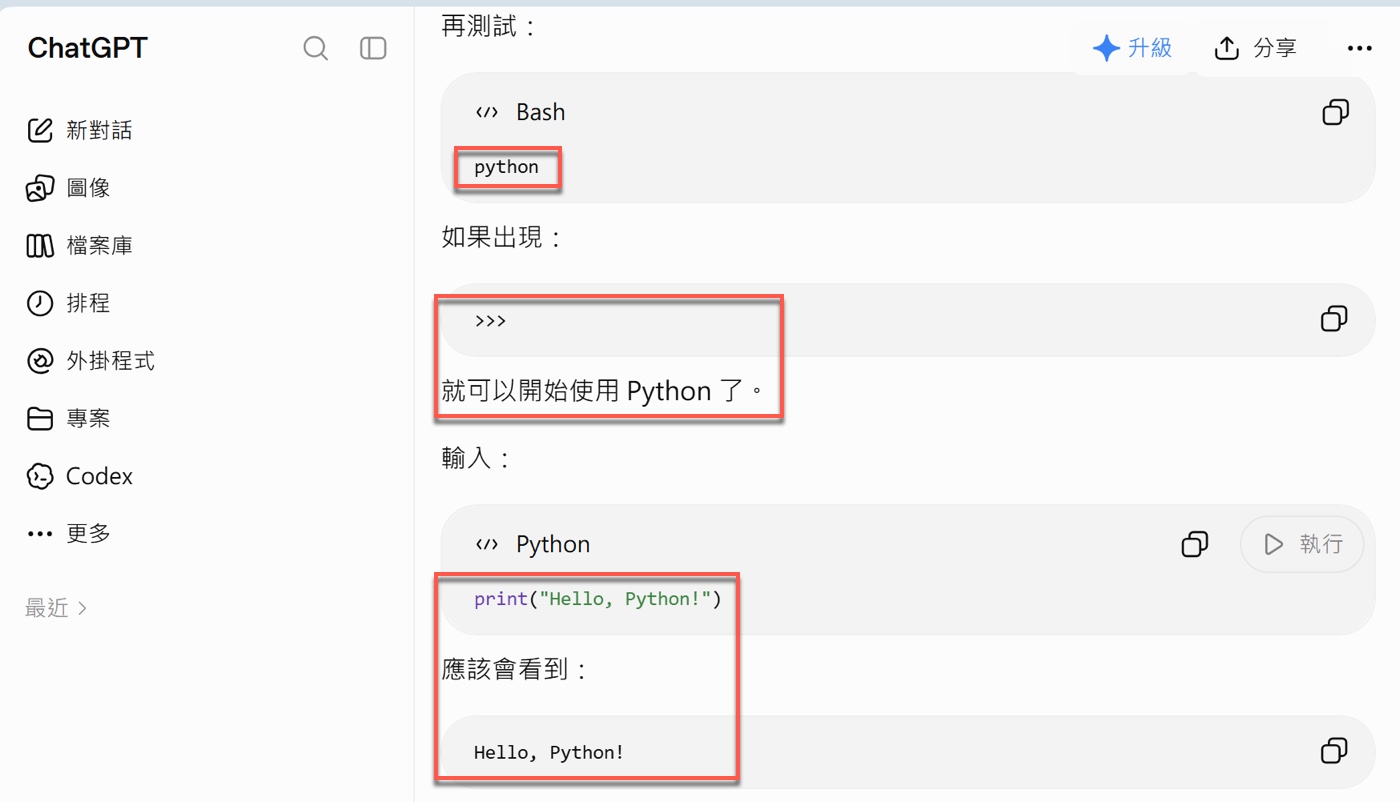Click the text 如果出現：
This screenshot has width=1400, height=802.
503,237
